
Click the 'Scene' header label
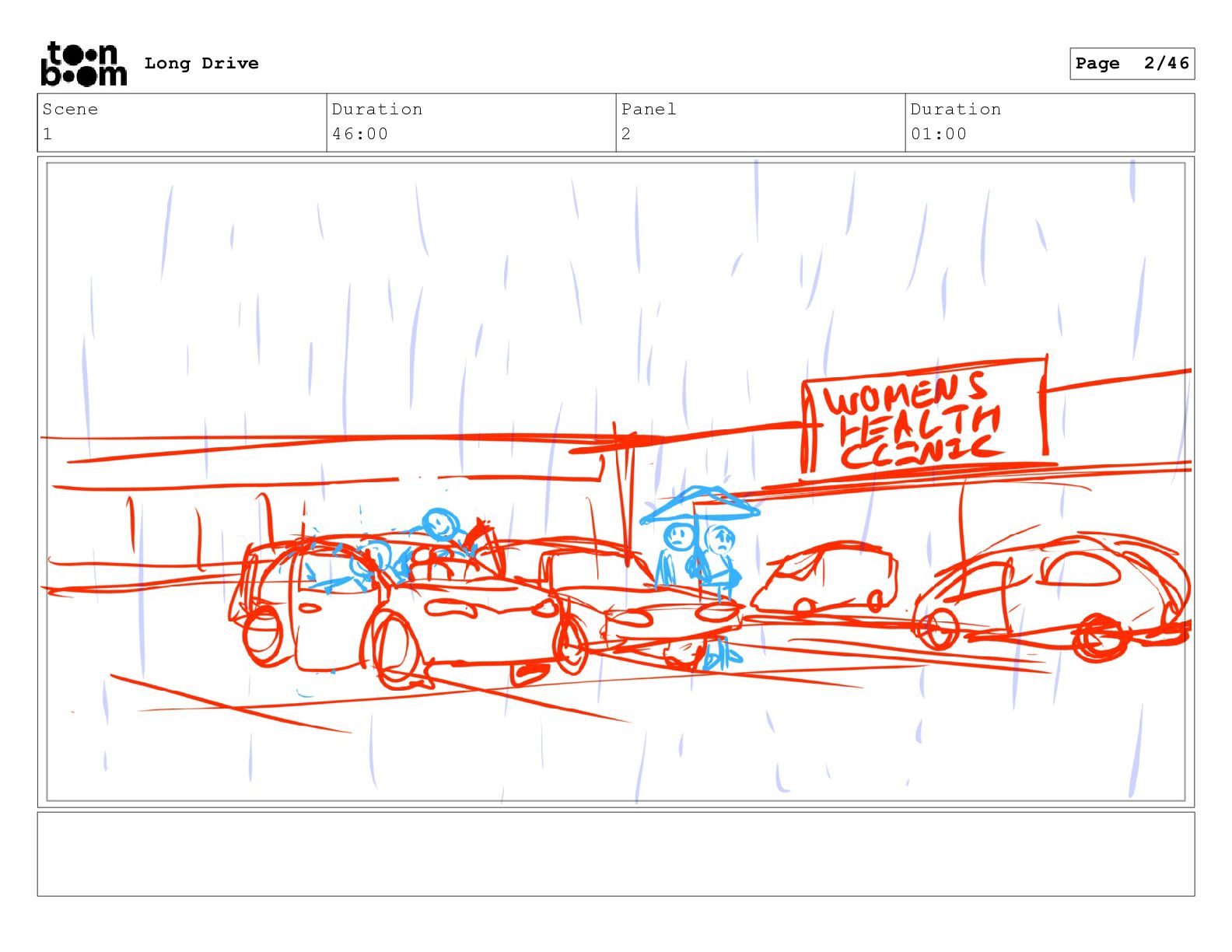coord(70,109)
